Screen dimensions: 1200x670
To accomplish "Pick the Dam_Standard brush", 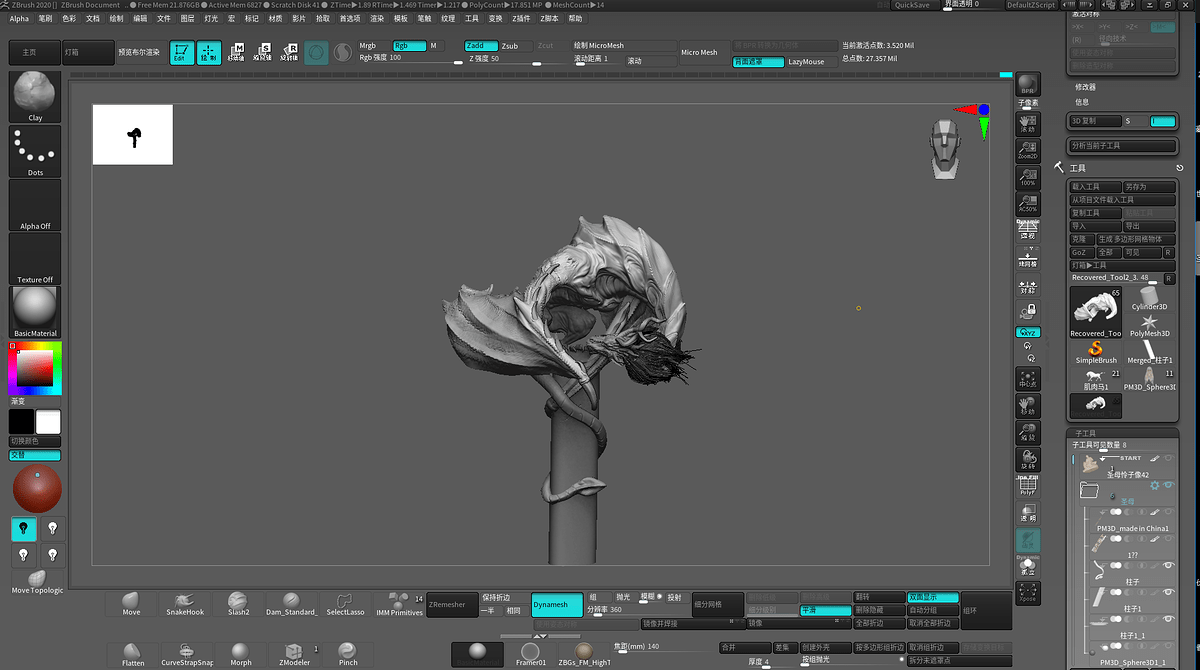I will [x=291, y=603].
